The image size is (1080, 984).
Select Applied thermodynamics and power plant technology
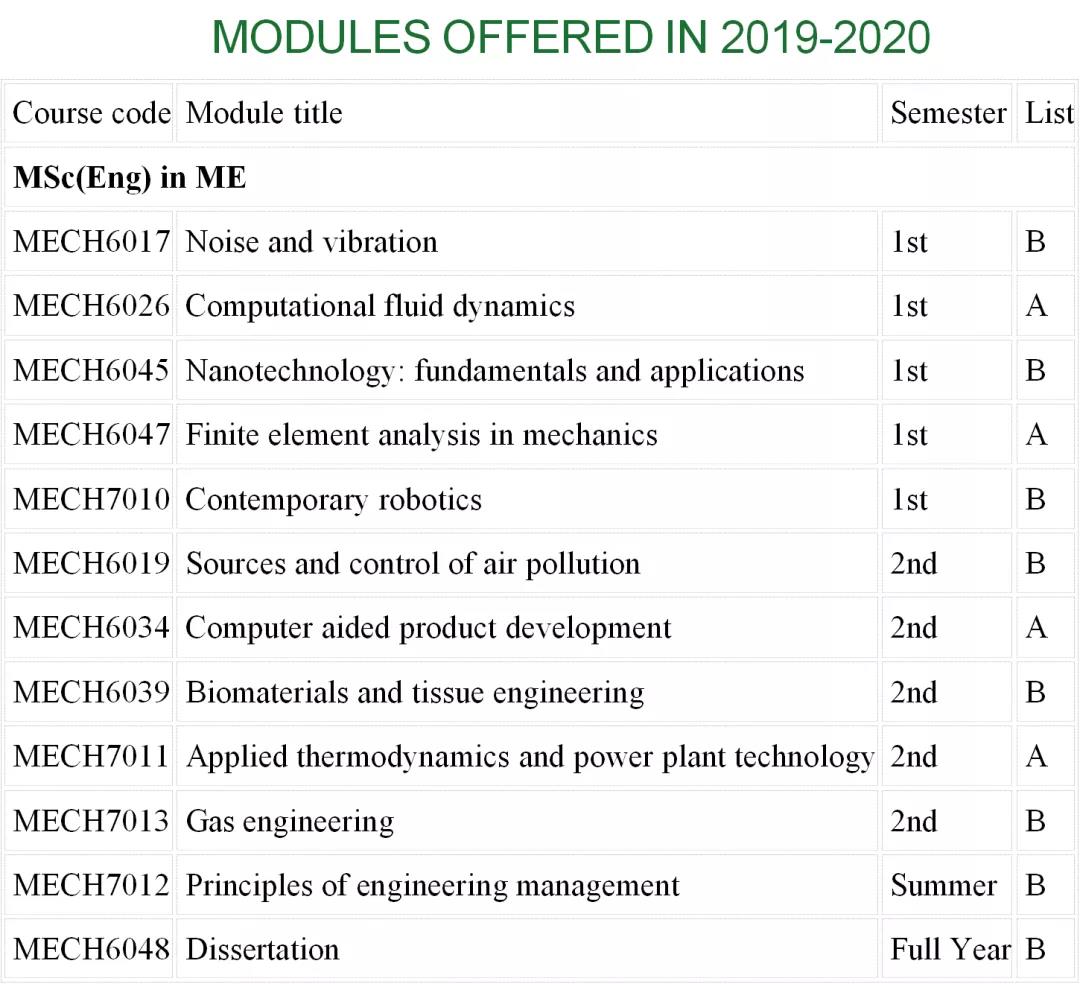529,757
